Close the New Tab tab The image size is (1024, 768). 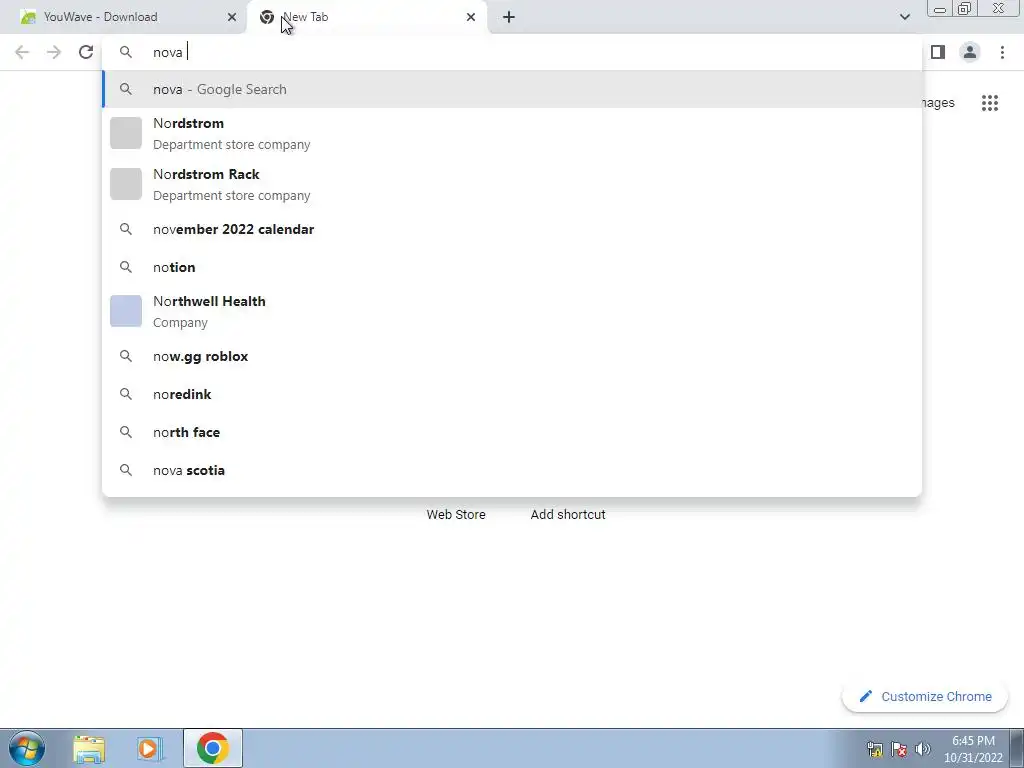point(471,17)
